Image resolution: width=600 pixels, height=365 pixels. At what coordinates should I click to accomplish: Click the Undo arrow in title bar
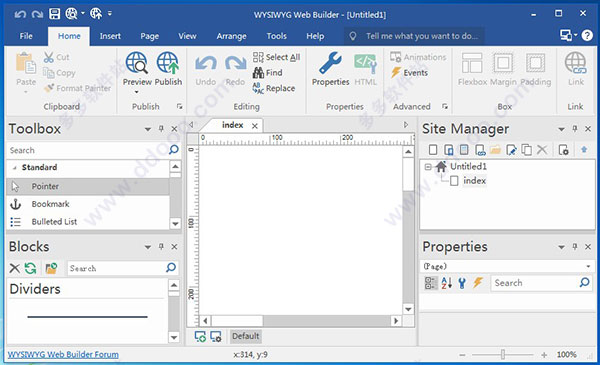click(x=20, y=15)
